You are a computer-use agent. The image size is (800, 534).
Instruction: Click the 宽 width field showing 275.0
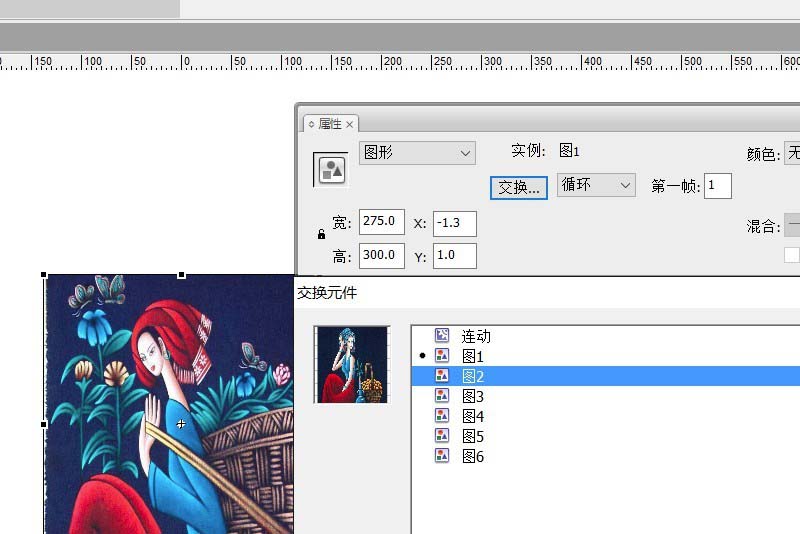point(382,222)
